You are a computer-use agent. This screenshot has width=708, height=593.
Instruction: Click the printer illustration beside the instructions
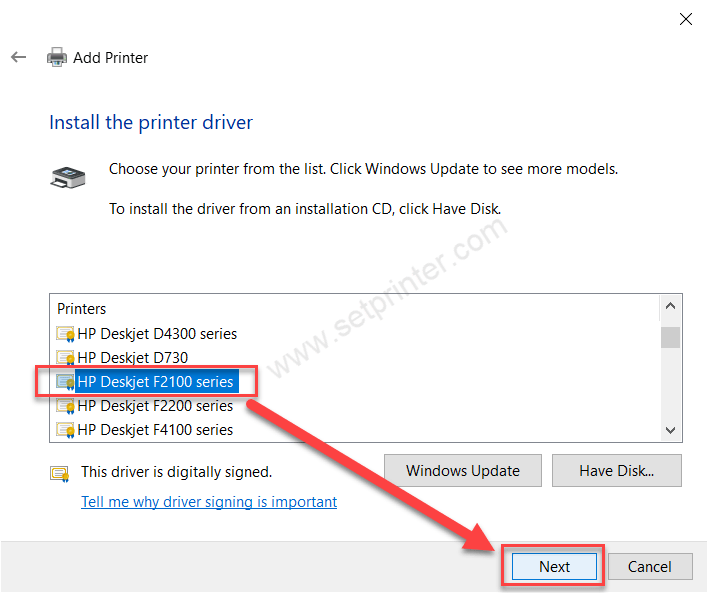pos(68,177)
